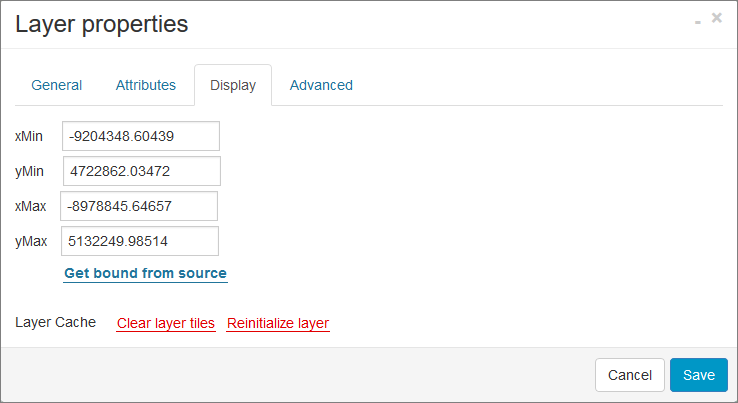Screen dimensions: 738x403
Task: Click the Reinitialize layer link
Action: coord(278,323)
